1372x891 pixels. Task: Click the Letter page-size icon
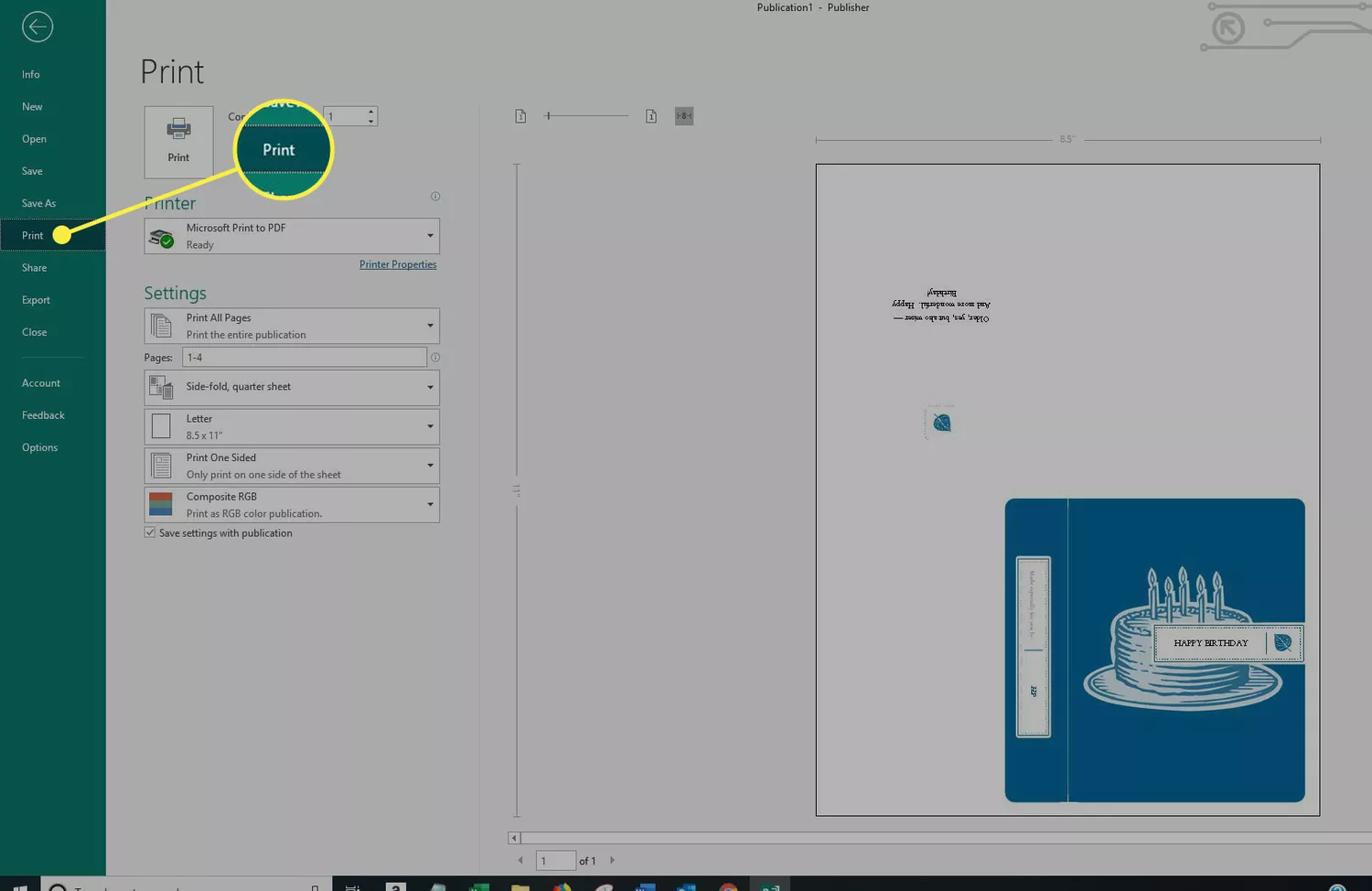coord(161,426)
